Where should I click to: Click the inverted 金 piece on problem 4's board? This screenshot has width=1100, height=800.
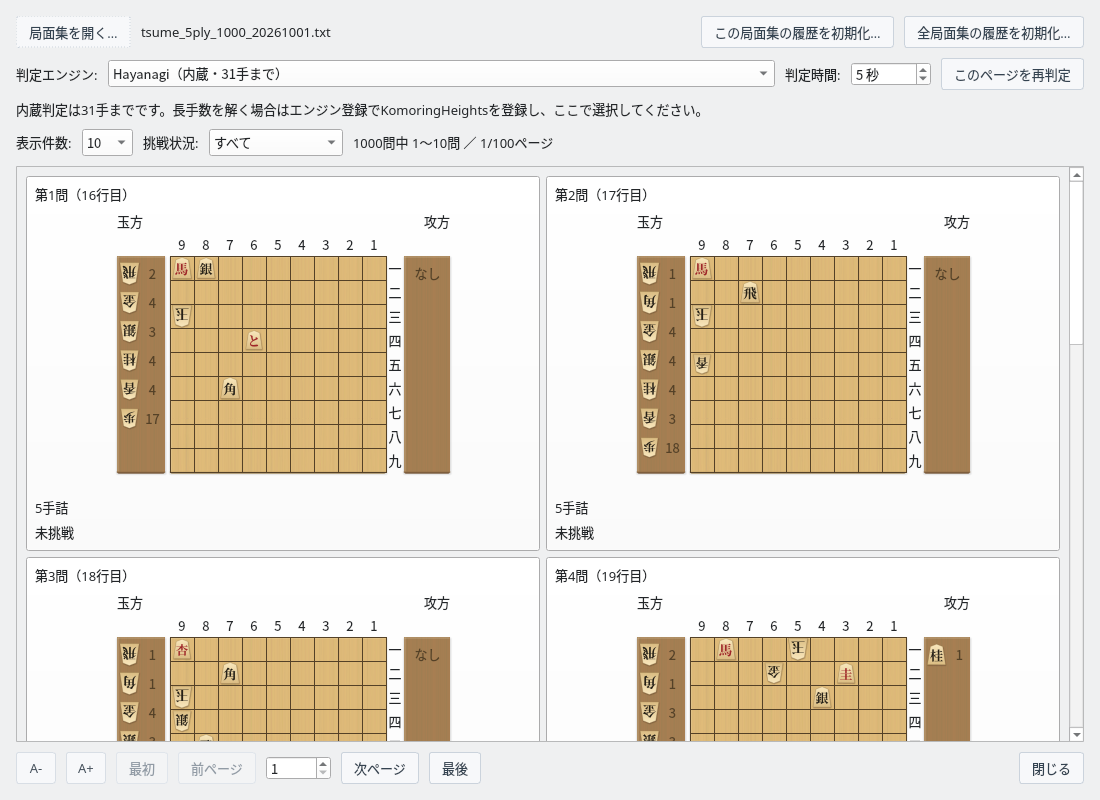(774, 674)
